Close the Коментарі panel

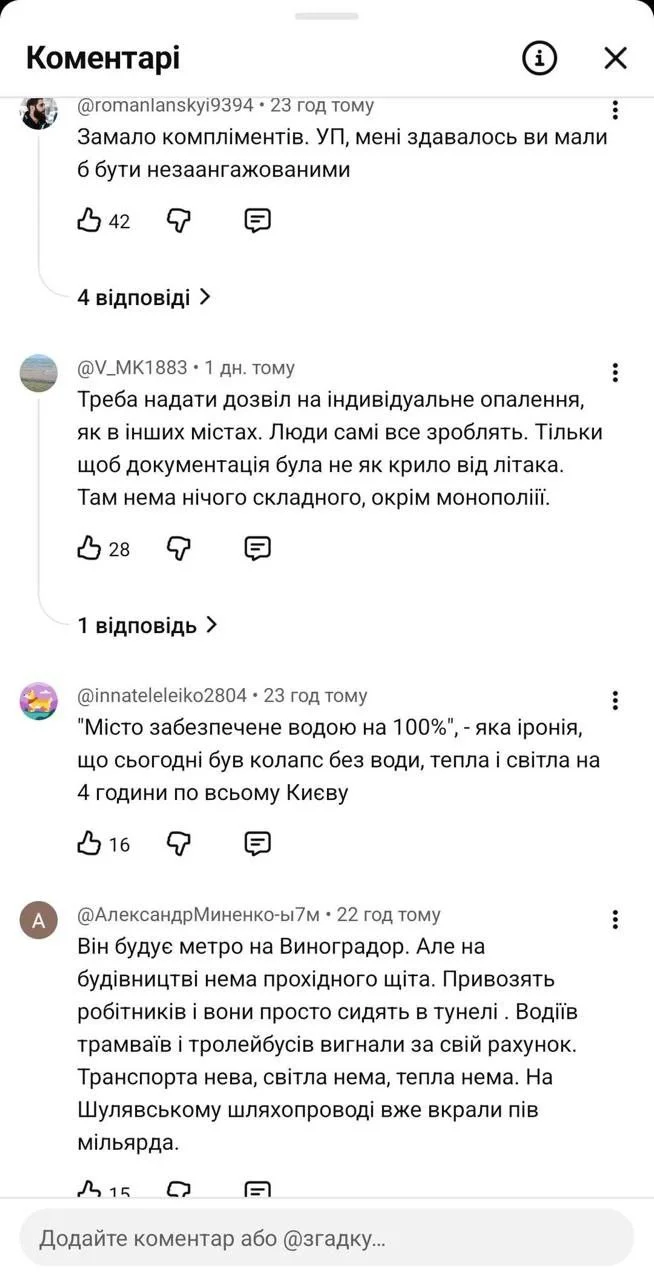615,58
